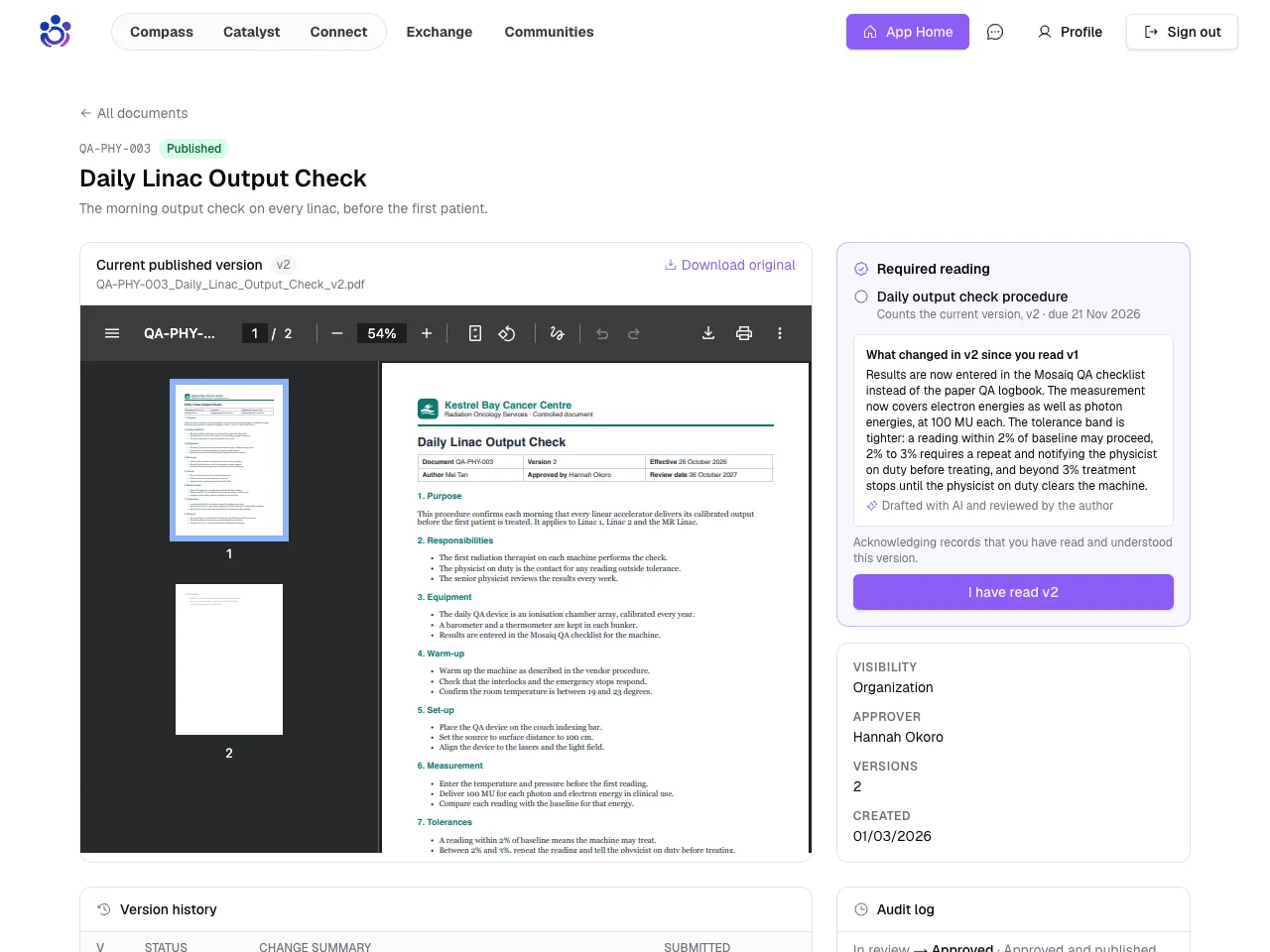Viewport: 1270px width, 952px height.
Task: Go to Communities in the navigation
Action: pyautogui.click(x=550, y=32)
